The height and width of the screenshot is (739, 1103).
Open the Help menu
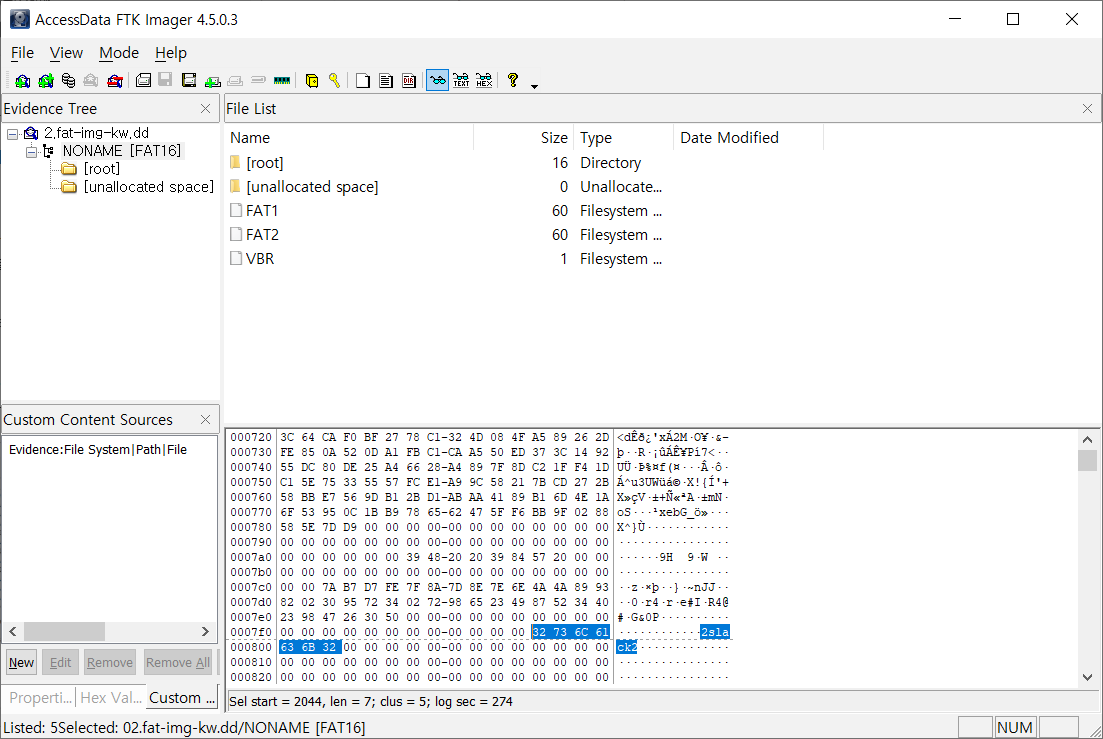pos(171,53)
